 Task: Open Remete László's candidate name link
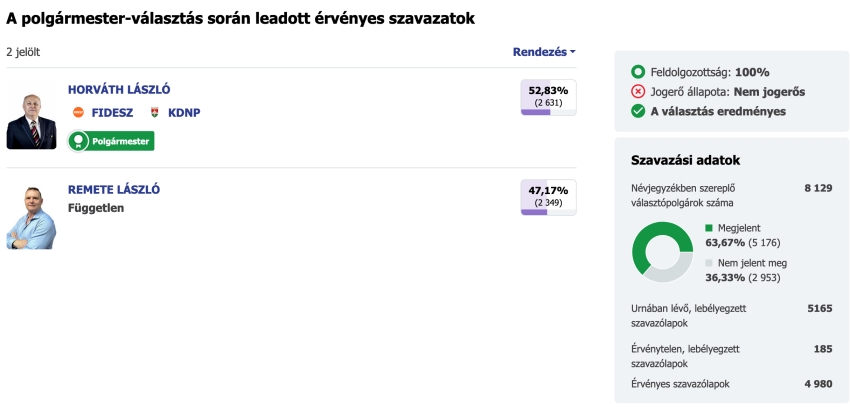tap(114, 189)
